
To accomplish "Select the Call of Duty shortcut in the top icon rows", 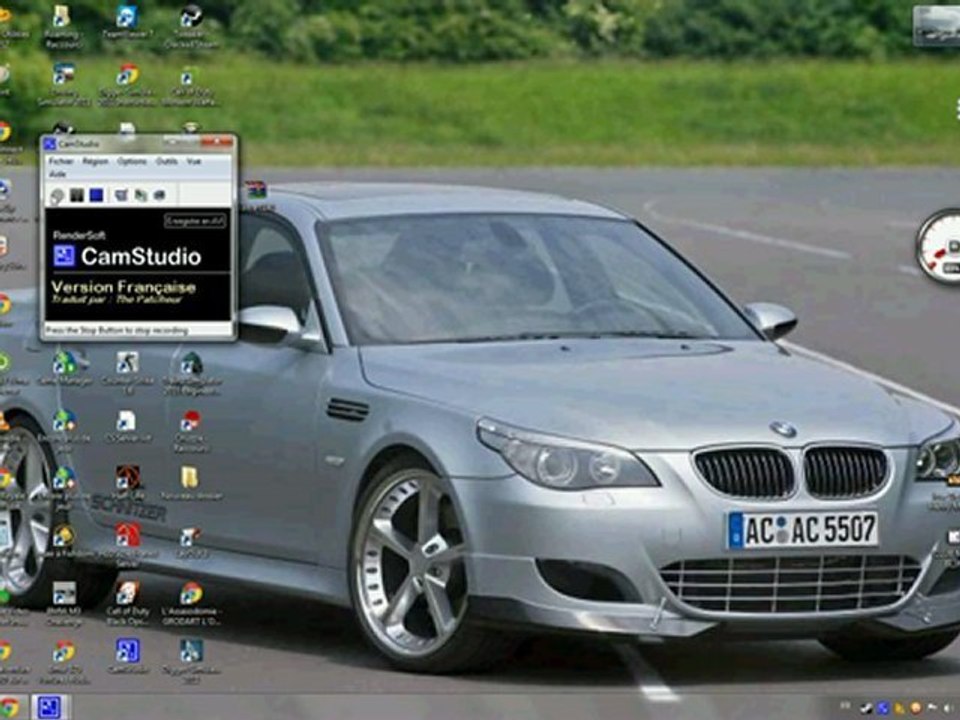I will [189, 86].
